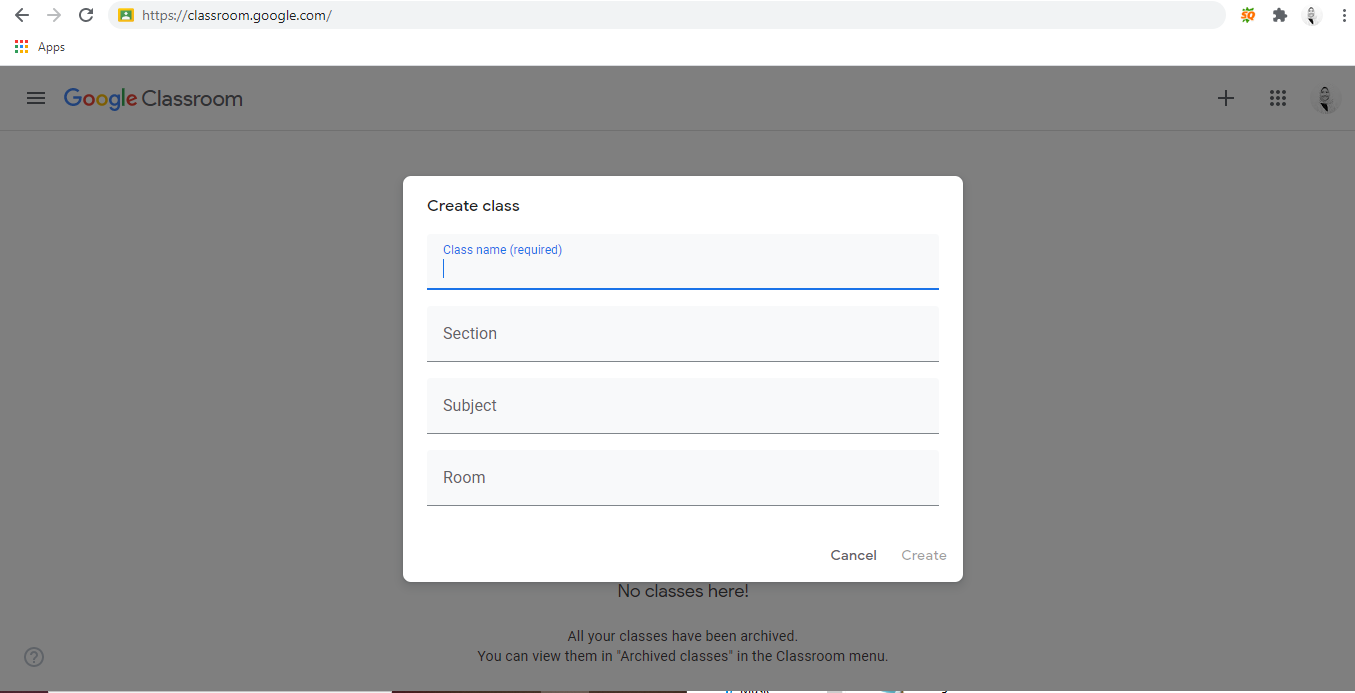Image resolution: width=1355 pixels, height=693 pixels.
Task: Click the Google Classroom logo
Action: [x=153, y=98]
